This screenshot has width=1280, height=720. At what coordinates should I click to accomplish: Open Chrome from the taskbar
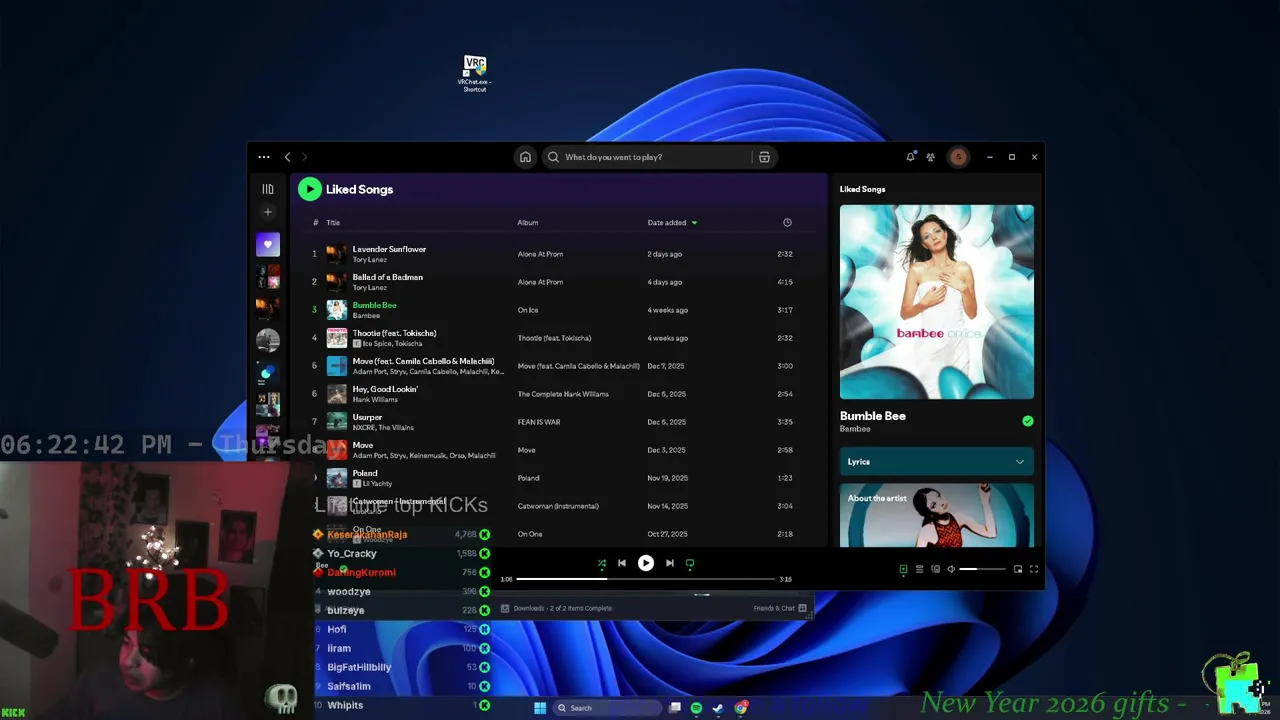[741, 708]
